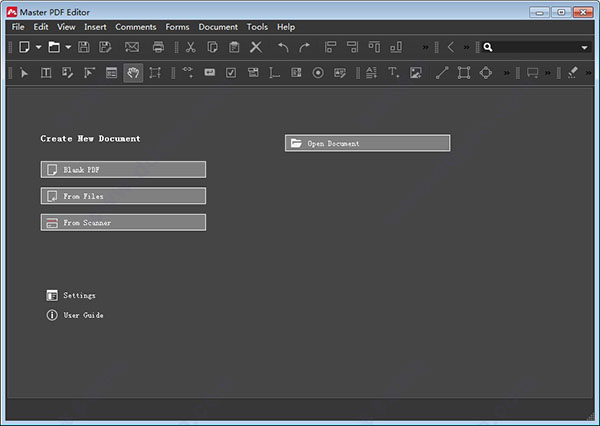Open the Forms menu
Screen dimensions: 600x426
click(177, 27)
